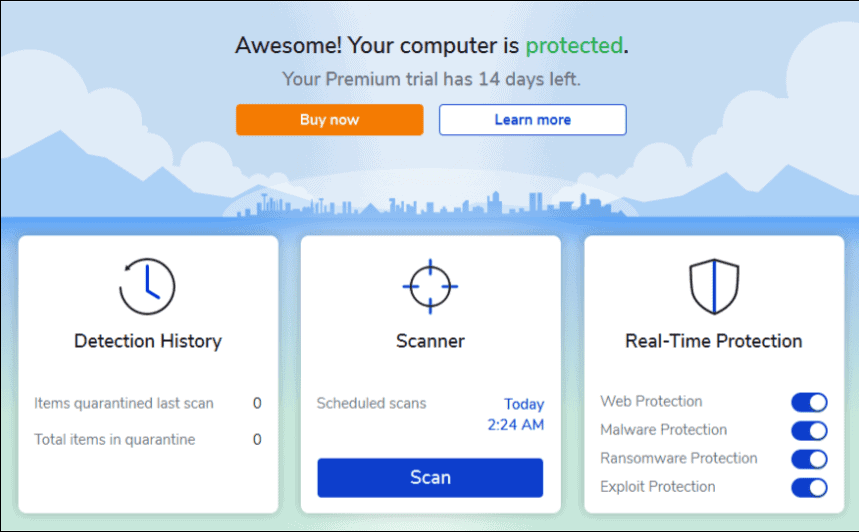Click the Detection History clock icon
The width and height of the screenshot is (859, 532).
[147, 287]
